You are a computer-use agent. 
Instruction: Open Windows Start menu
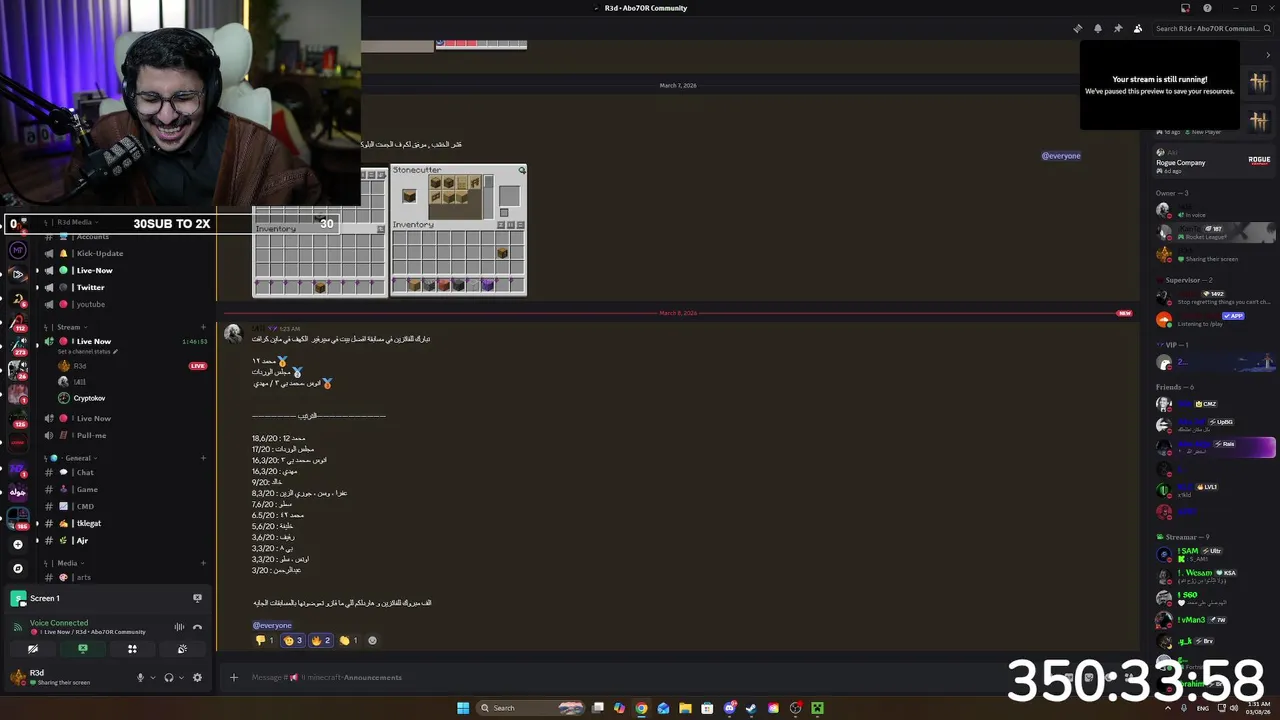[x=462, y=708]
